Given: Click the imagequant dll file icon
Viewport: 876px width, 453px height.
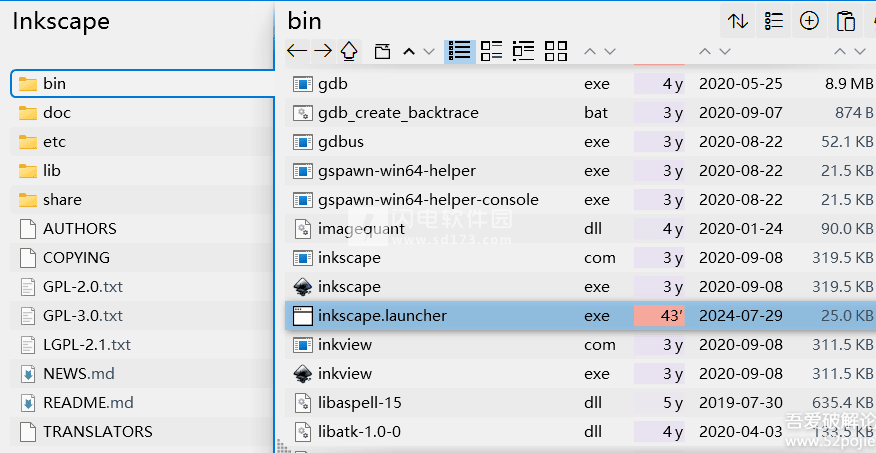Looking at the screenshot, I should coord(302,229).
